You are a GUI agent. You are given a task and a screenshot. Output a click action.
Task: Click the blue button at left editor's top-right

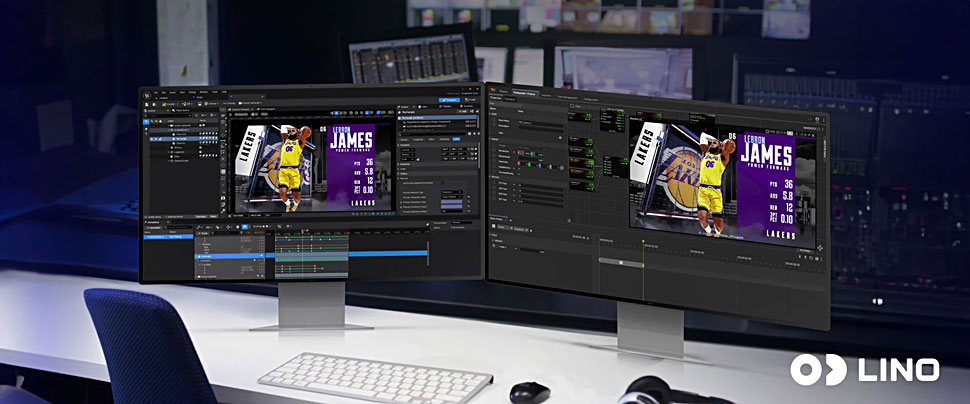(x=449, y=100)
